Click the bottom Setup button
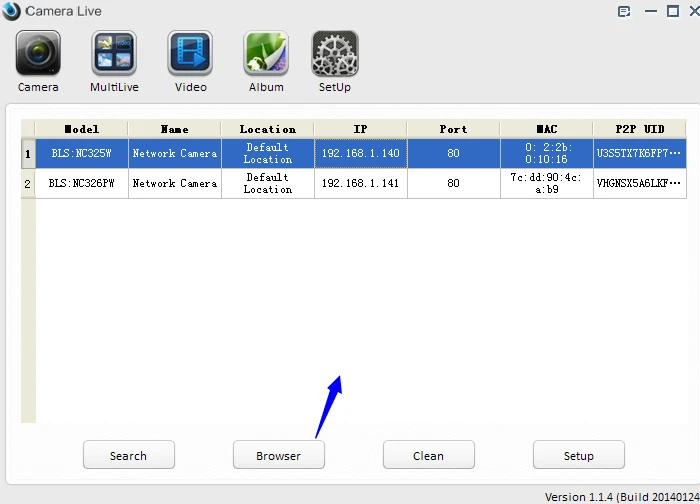 [x=579, y=455]
